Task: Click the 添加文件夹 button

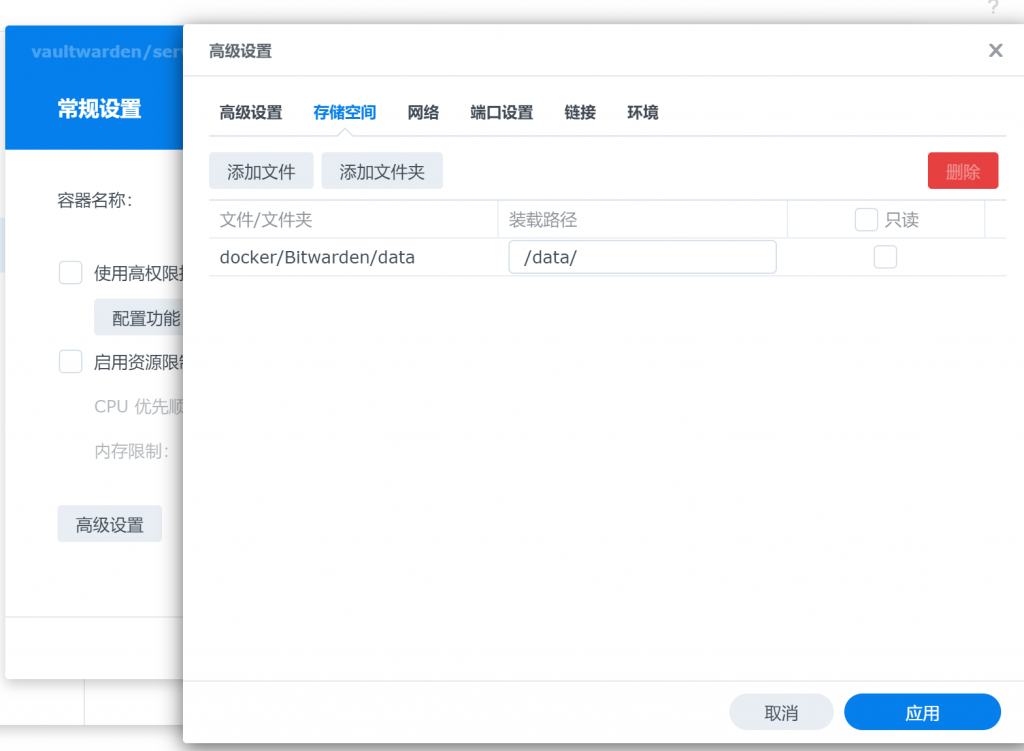Action: (382, 171)
